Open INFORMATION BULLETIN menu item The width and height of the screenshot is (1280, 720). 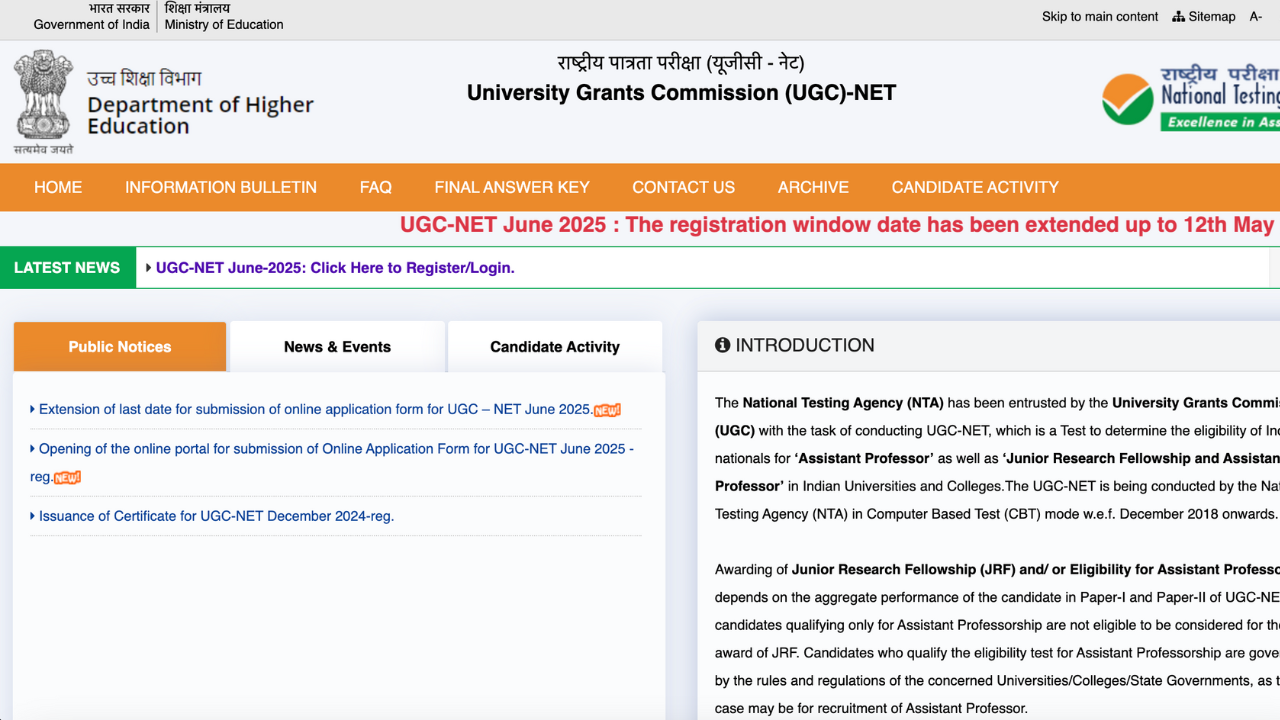(221, 187)
